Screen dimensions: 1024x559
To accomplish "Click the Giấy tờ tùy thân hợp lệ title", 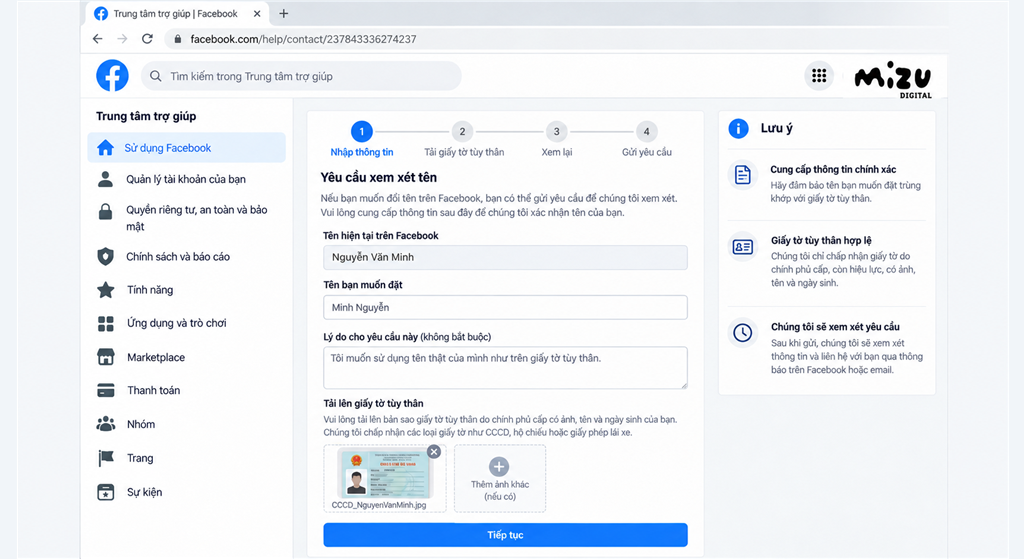I will [x=821, y=240].
